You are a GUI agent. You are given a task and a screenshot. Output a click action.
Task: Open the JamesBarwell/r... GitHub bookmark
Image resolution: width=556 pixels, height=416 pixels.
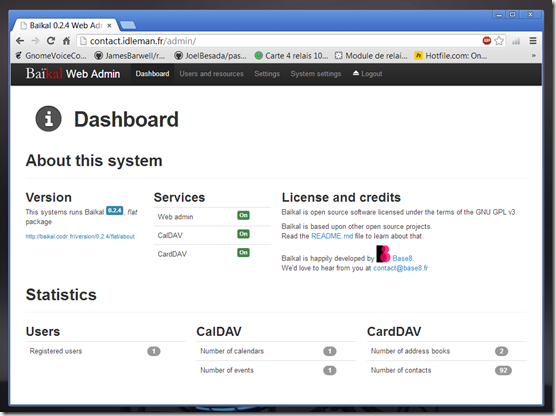(130, 56)
